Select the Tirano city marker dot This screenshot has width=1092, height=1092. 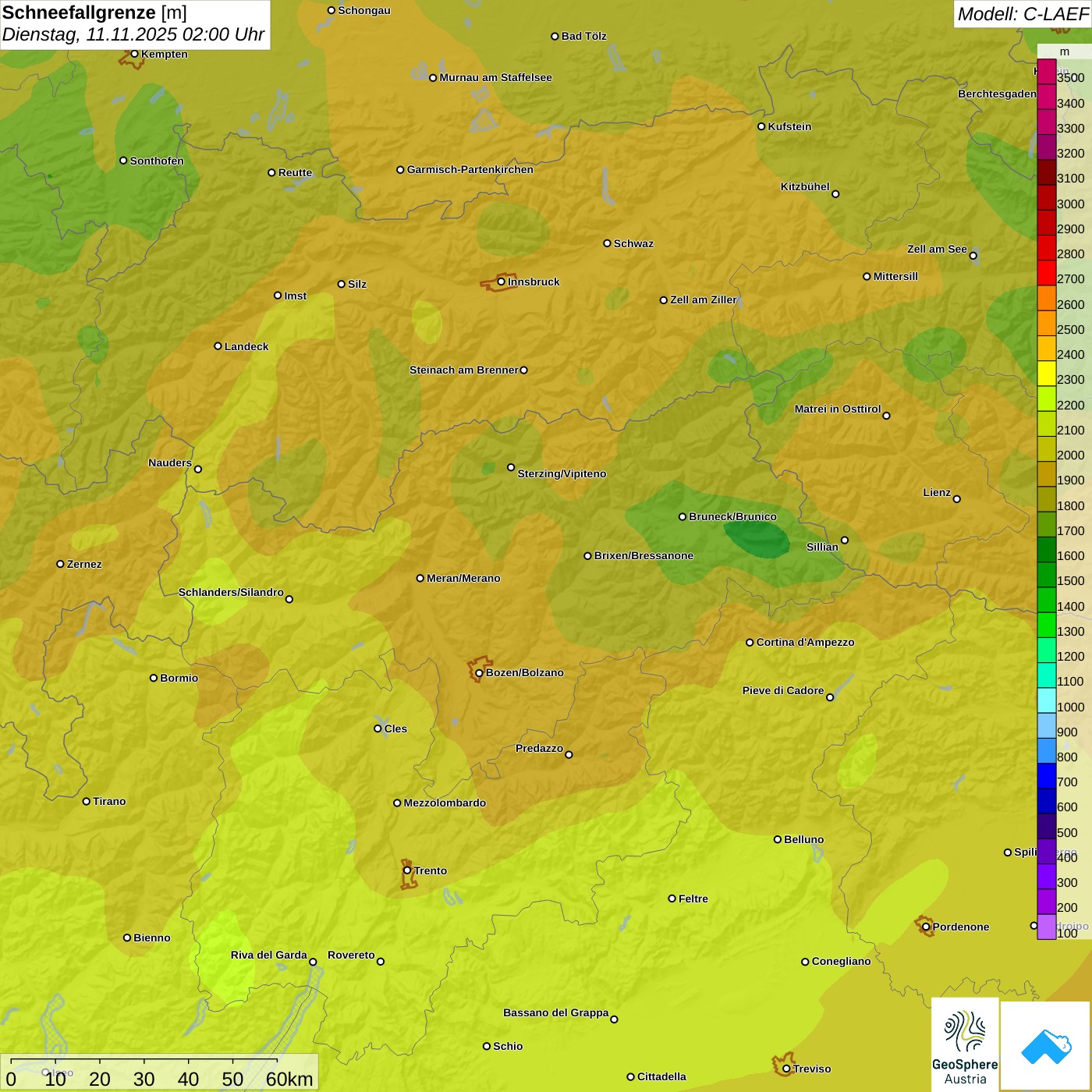[x=86, y=801]
